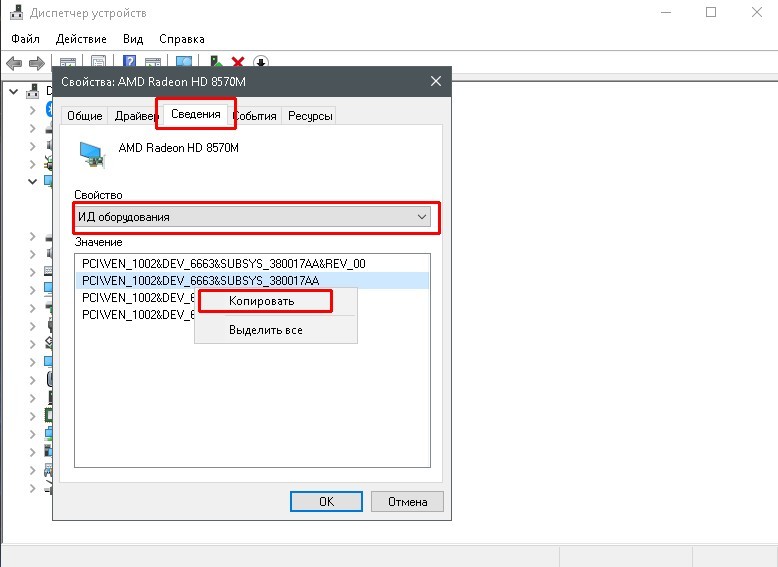Click the AMD Radeon display adapter icon
778x567 pixels.
click(93, 154)
